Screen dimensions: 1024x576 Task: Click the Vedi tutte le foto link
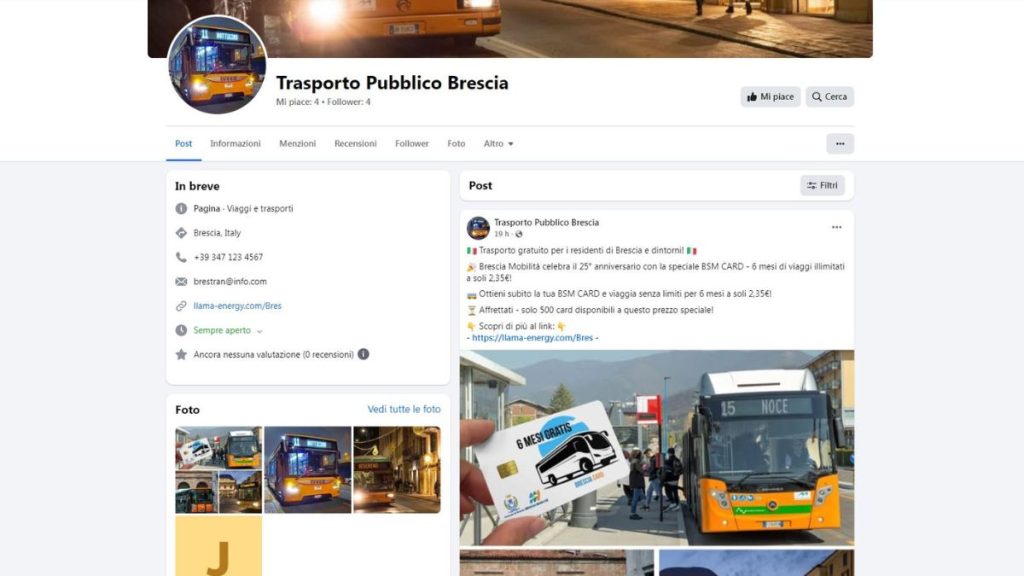[x=404, y=409]
